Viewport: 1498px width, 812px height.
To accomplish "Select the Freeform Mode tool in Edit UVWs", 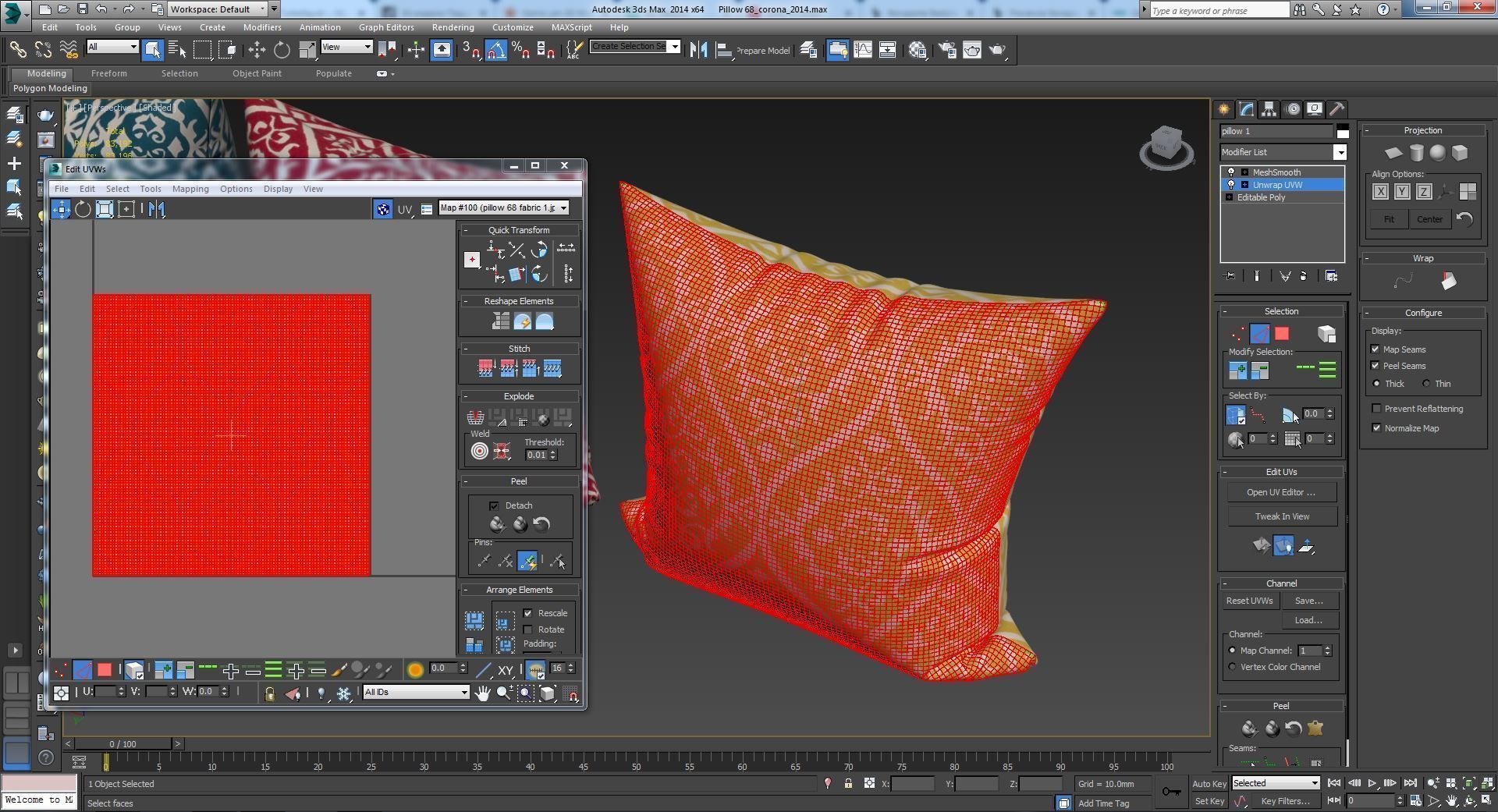I will click(x=126, y=209).
